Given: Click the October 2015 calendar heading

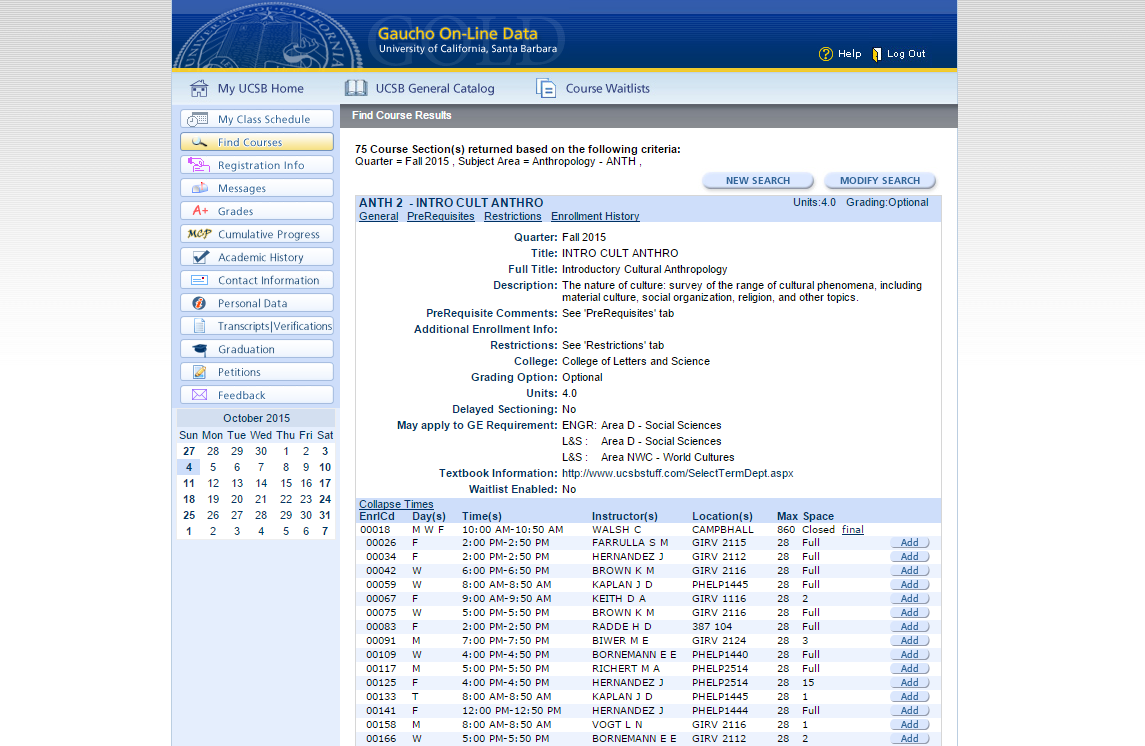Looking at the screenshot, I should click(256, 418).
